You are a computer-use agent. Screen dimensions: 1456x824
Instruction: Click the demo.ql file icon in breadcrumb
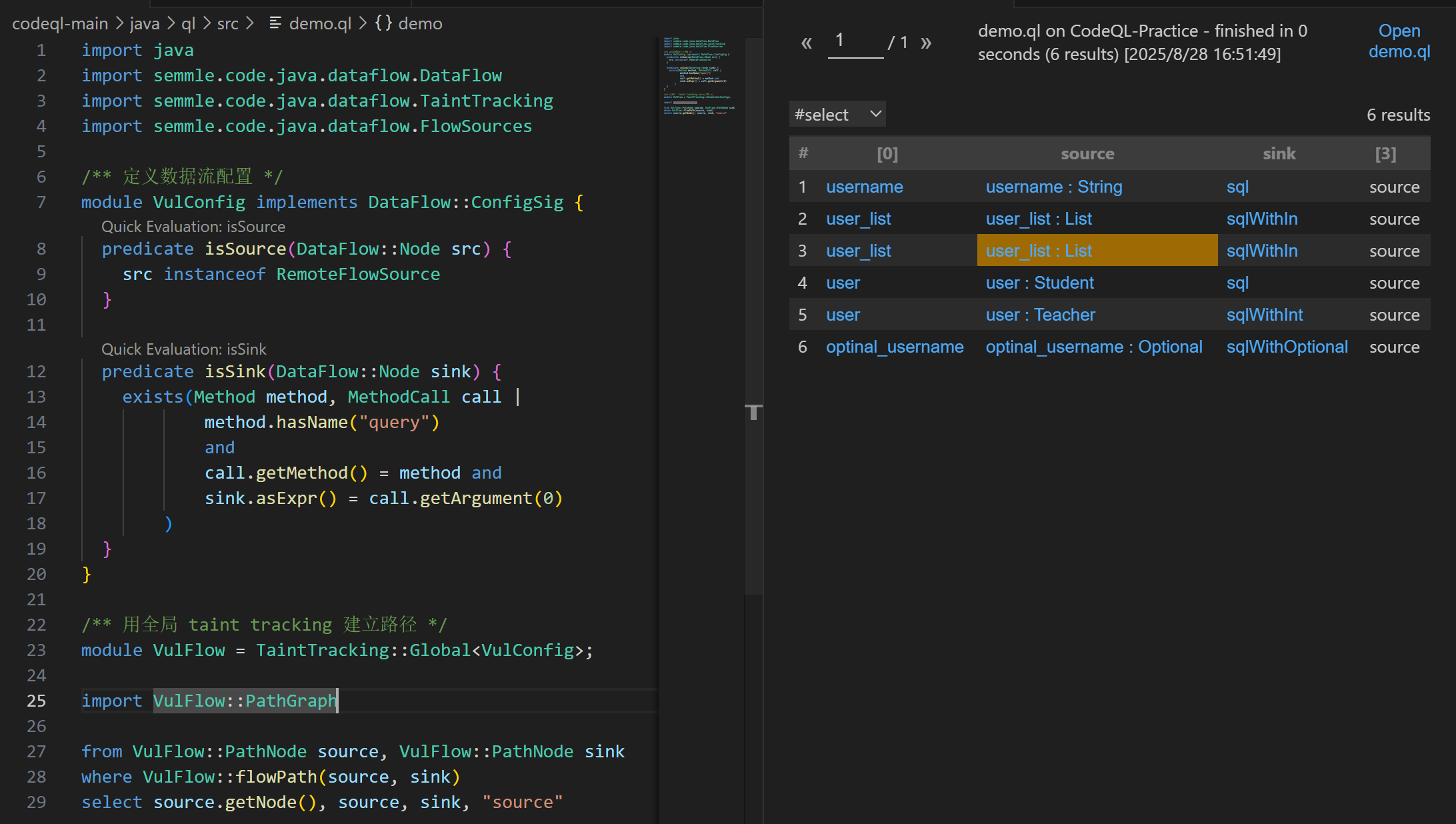[x=275, y=23]
